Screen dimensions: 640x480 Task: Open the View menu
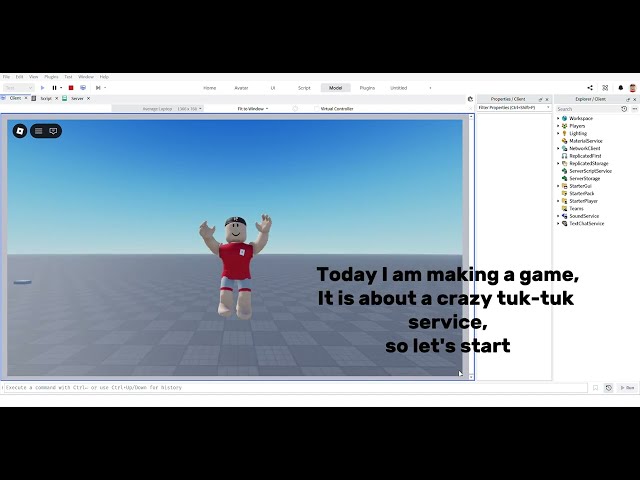click(x=33, y=77)
